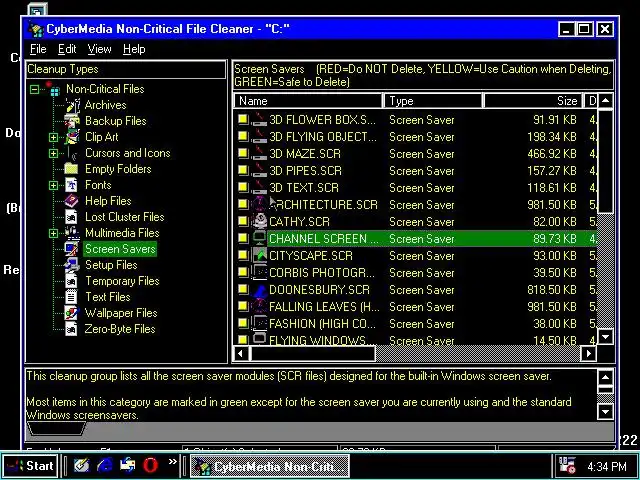Click the Lost Cluster Files icon
Viewport: 640px width, 480px height.
(71, 217)
